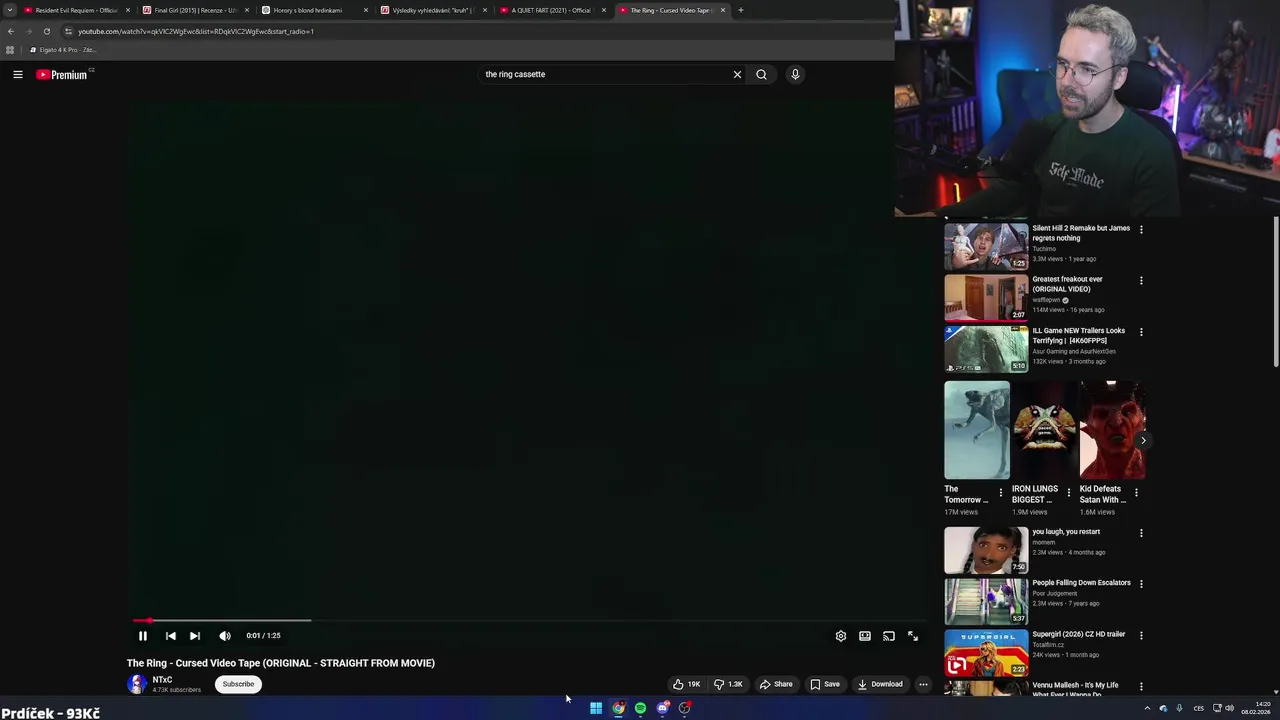Screen dimensions: 1280x720
Task: Cast video to a TV
Action: (x=889, y=636)
